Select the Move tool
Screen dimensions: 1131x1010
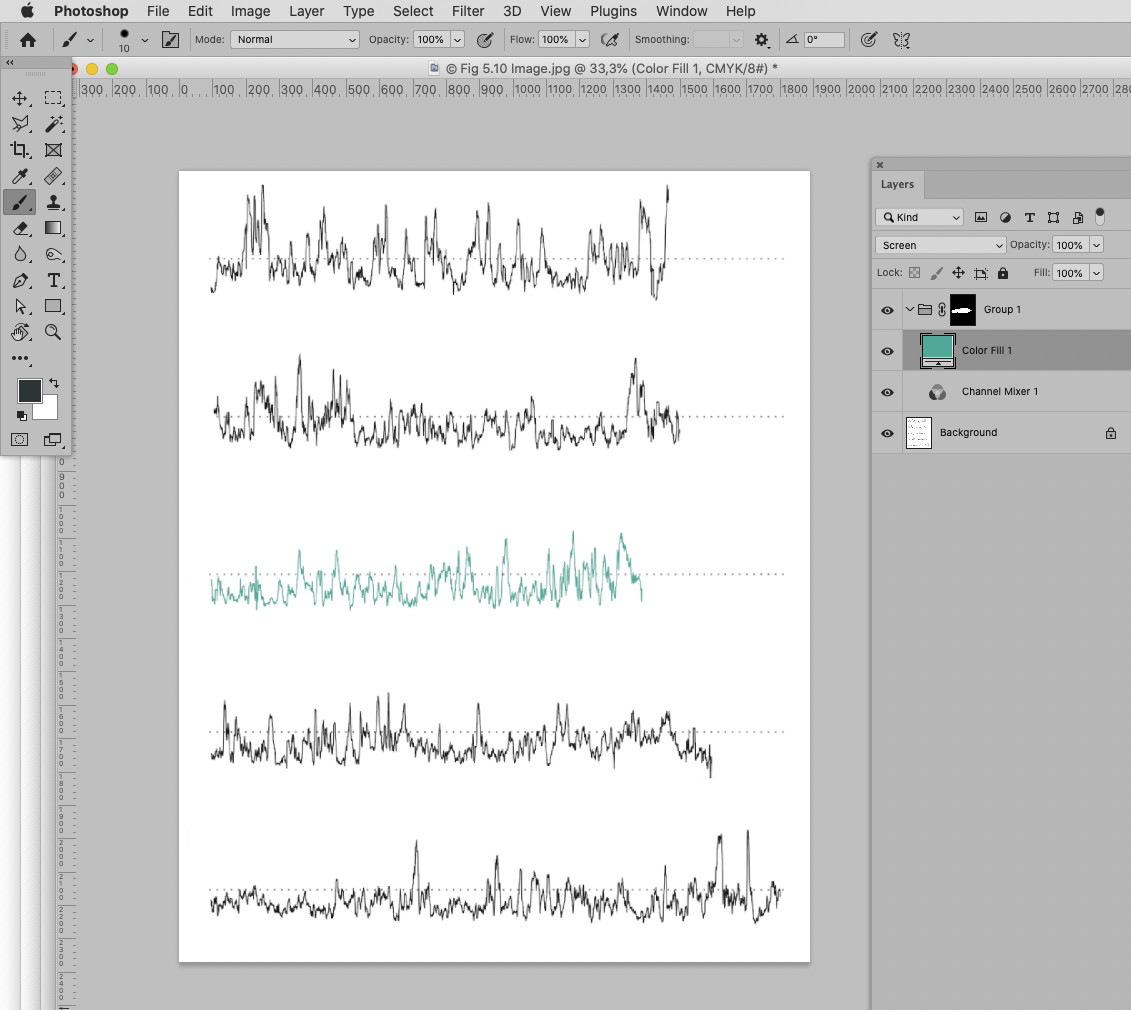[x=21, y=97]
